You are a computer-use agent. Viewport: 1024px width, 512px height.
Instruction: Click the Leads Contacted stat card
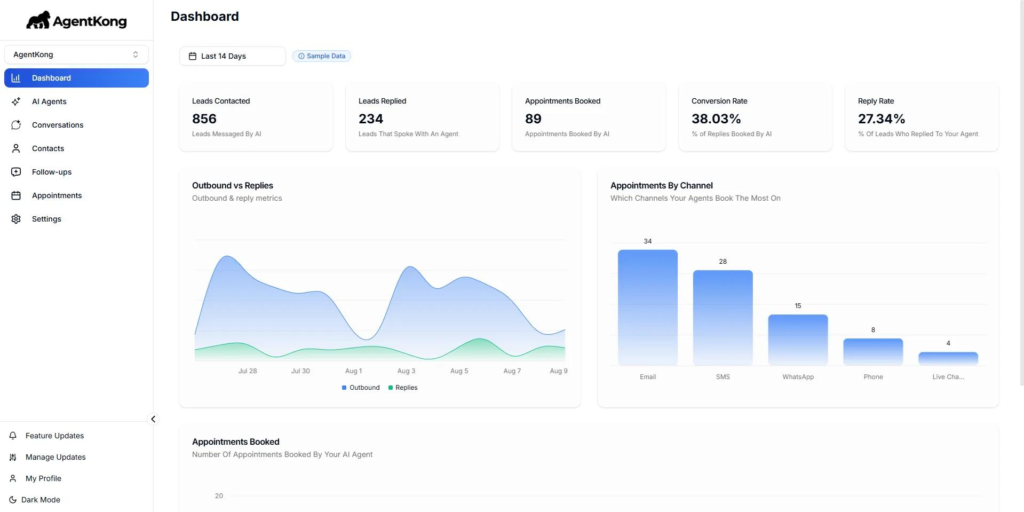coord(255,117)
